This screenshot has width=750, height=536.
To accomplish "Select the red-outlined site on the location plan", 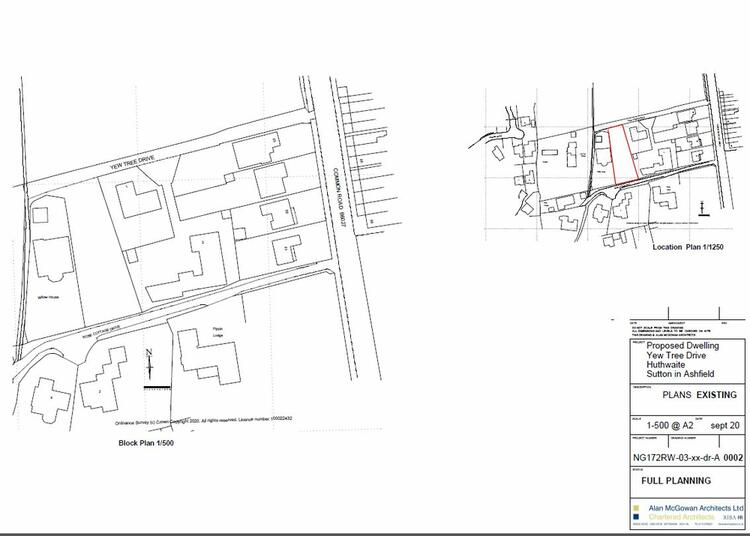I will point(623,155).
